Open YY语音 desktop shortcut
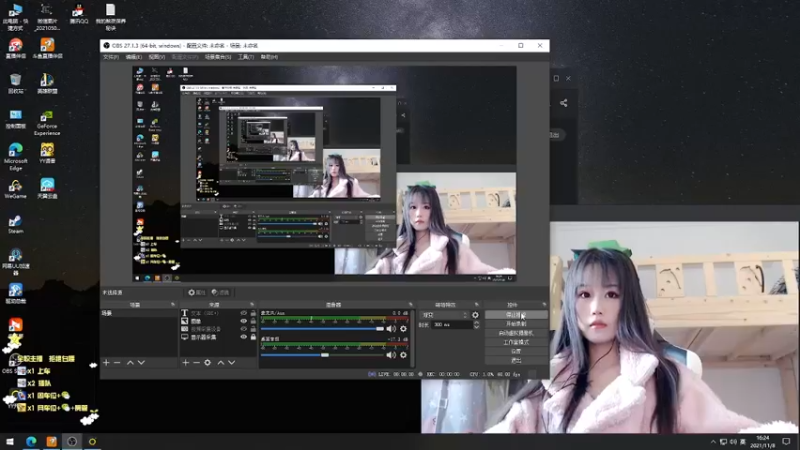800x450 pixels. tap(47, 153)
